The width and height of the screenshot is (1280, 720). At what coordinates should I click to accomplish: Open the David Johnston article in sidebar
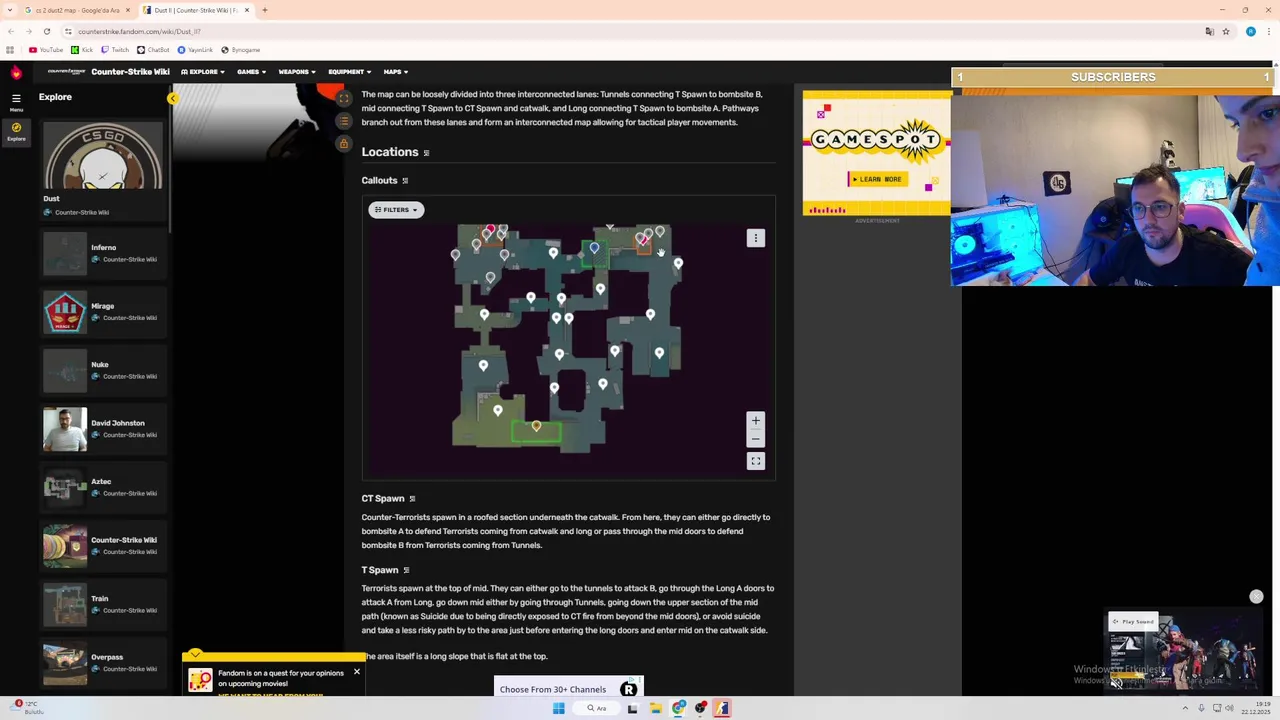click(x=102, y=429)
